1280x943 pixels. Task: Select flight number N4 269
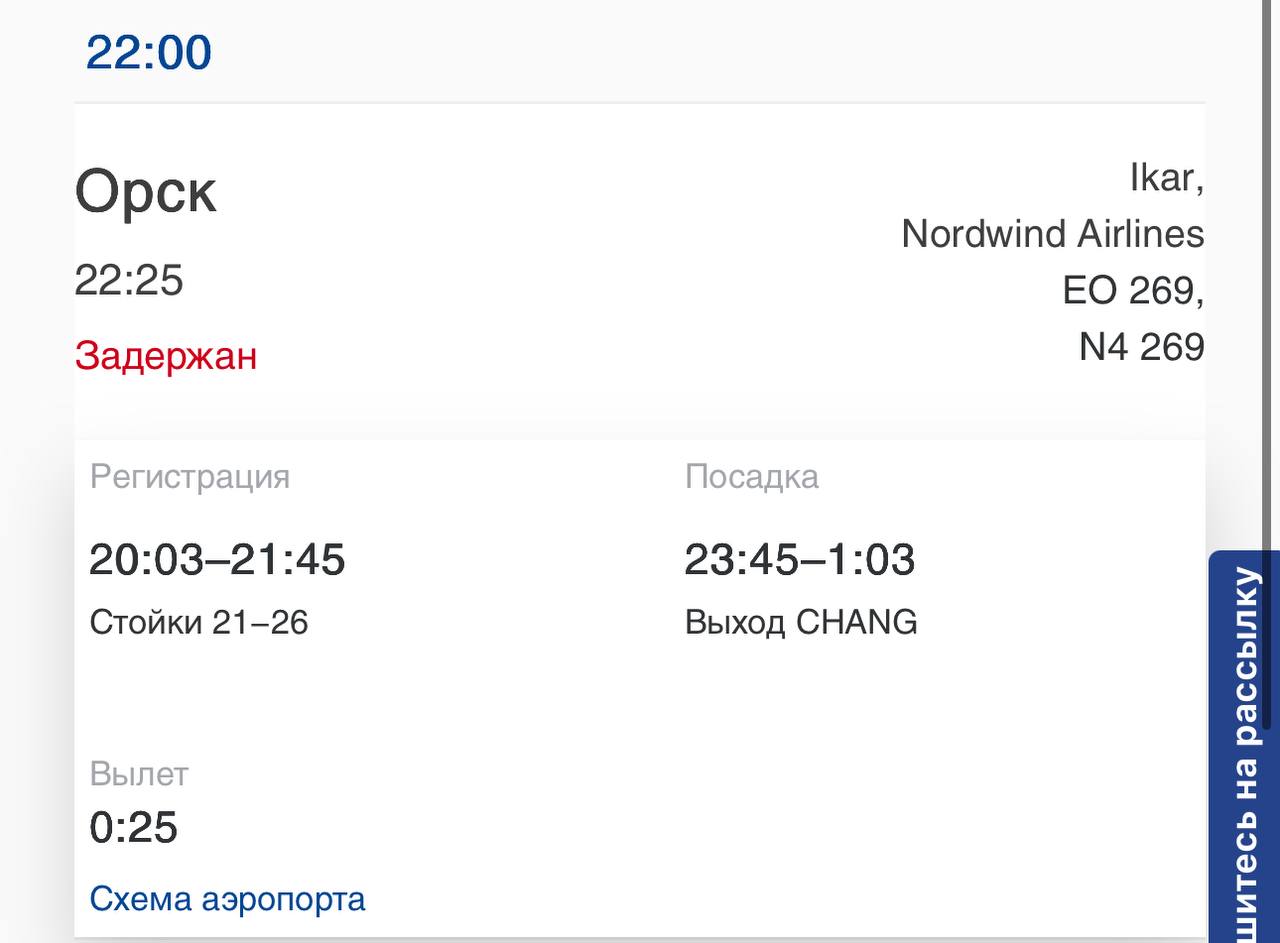coord(1142,347)
